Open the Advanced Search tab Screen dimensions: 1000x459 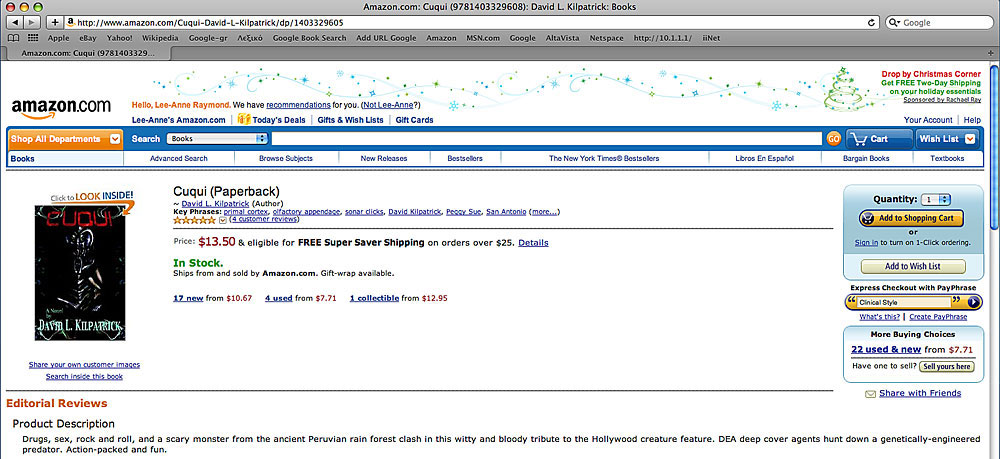click(179, 158)
